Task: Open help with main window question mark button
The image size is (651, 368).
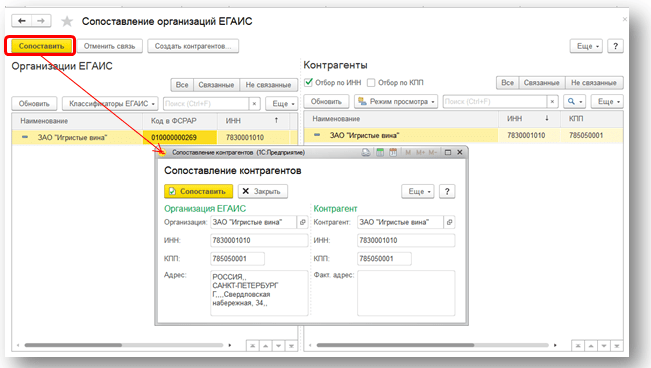Action: (x=615, y=46)
